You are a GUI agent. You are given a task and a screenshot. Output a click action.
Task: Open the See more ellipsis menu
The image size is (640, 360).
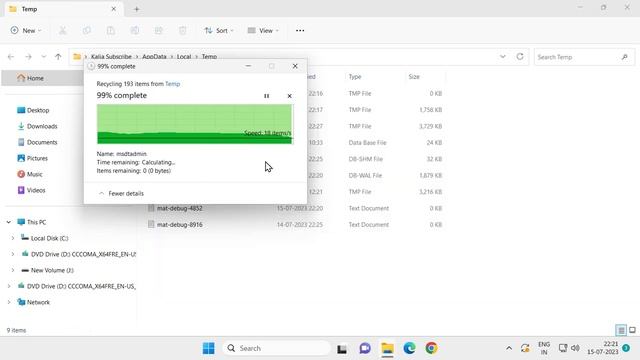[300, 31]
